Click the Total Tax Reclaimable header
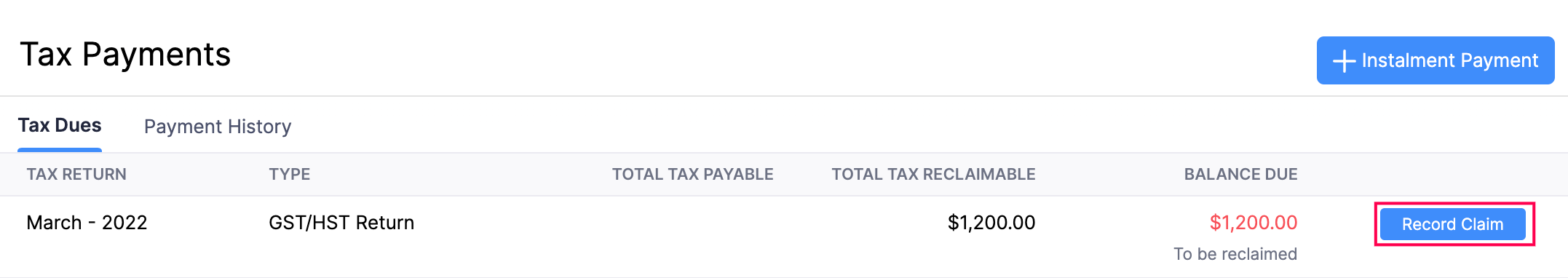 (934, 175)
